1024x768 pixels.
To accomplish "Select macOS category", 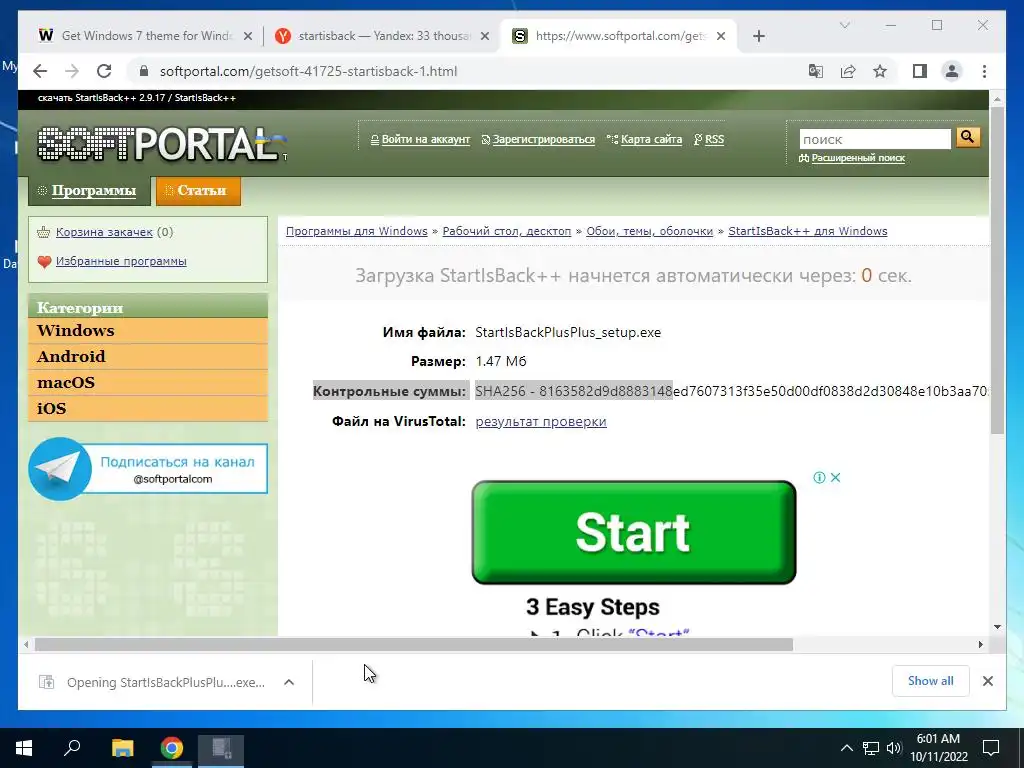I will [148, 383].
